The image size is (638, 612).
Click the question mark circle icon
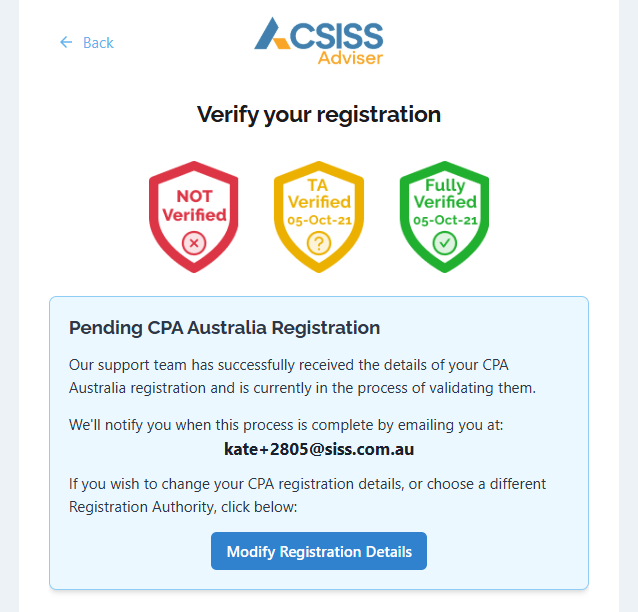(319, 242)
